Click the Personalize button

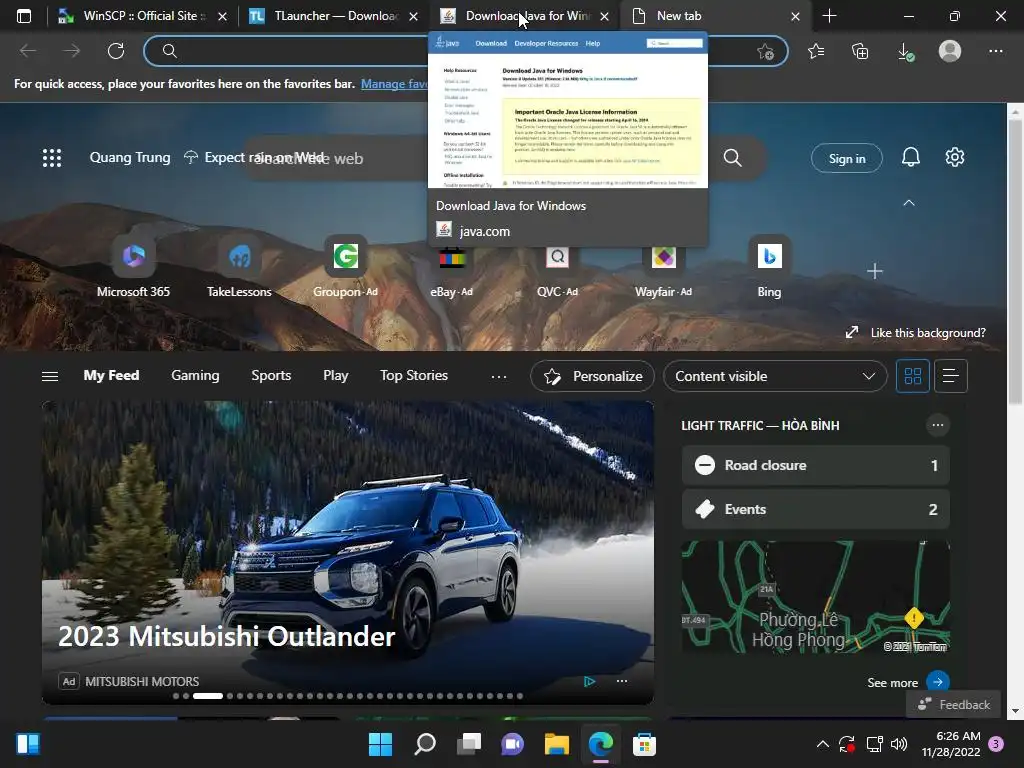click(592, 376)
